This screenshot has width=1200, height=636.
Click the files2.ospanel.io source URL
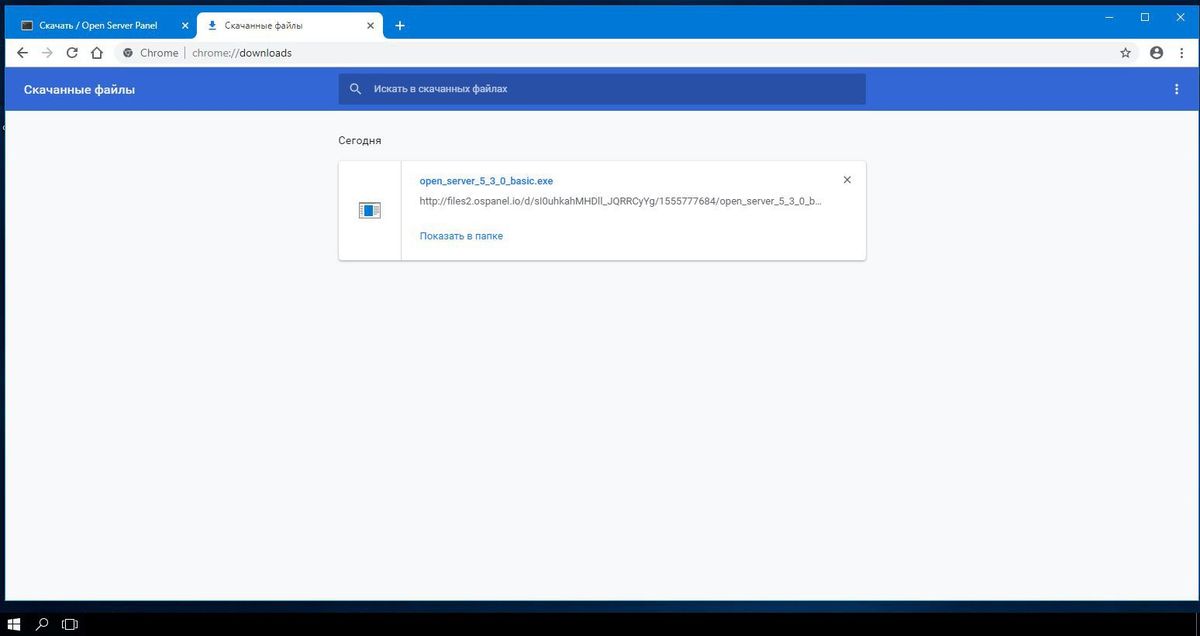pos(620,201)
